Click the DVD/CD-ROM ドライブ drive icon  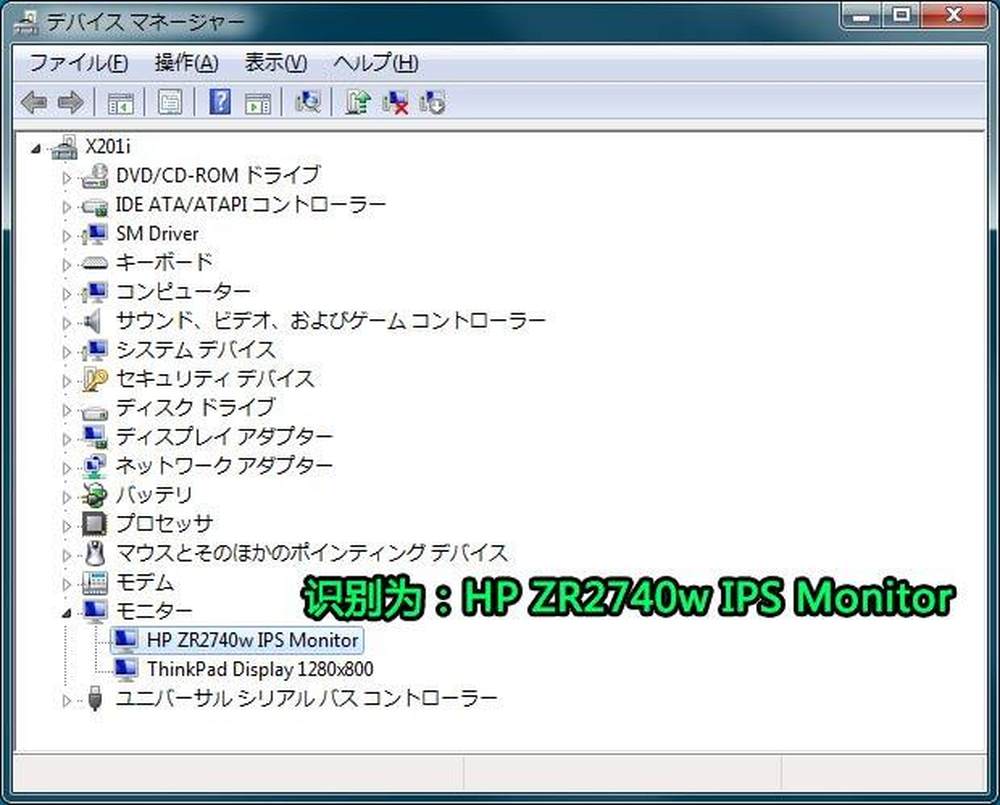click(x=95, y=176)
